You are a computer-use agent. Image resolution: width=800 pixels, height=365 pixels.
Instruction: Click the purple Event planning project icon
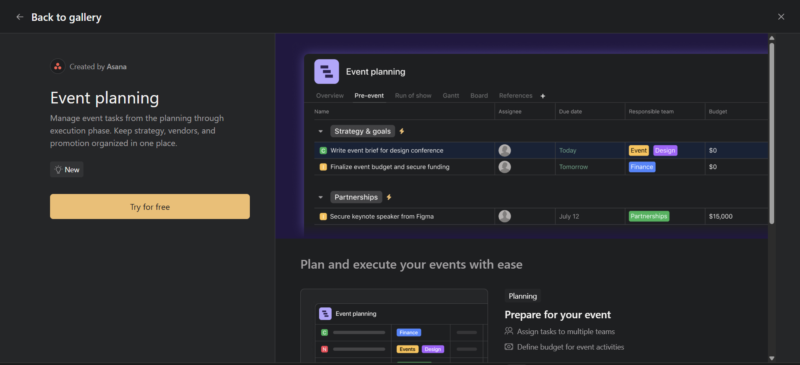click(x=327, y=71)
